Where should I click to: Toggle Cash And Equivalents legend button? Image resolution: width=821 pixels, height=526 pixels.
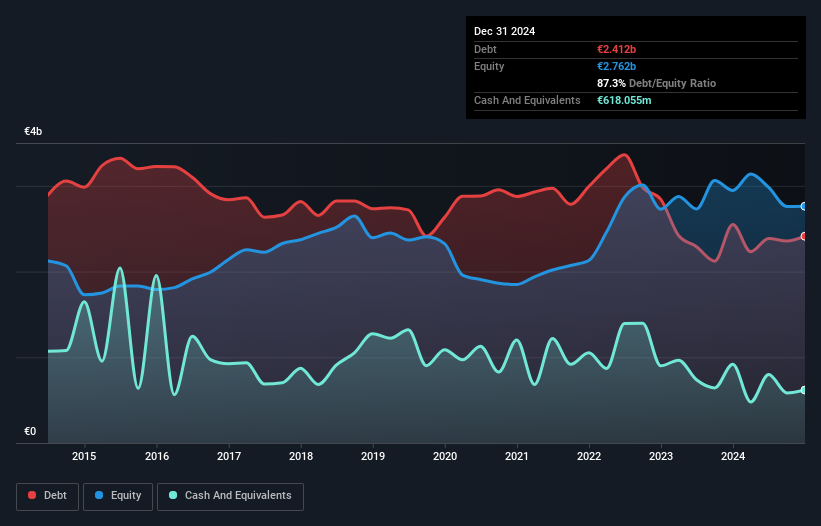230,496
